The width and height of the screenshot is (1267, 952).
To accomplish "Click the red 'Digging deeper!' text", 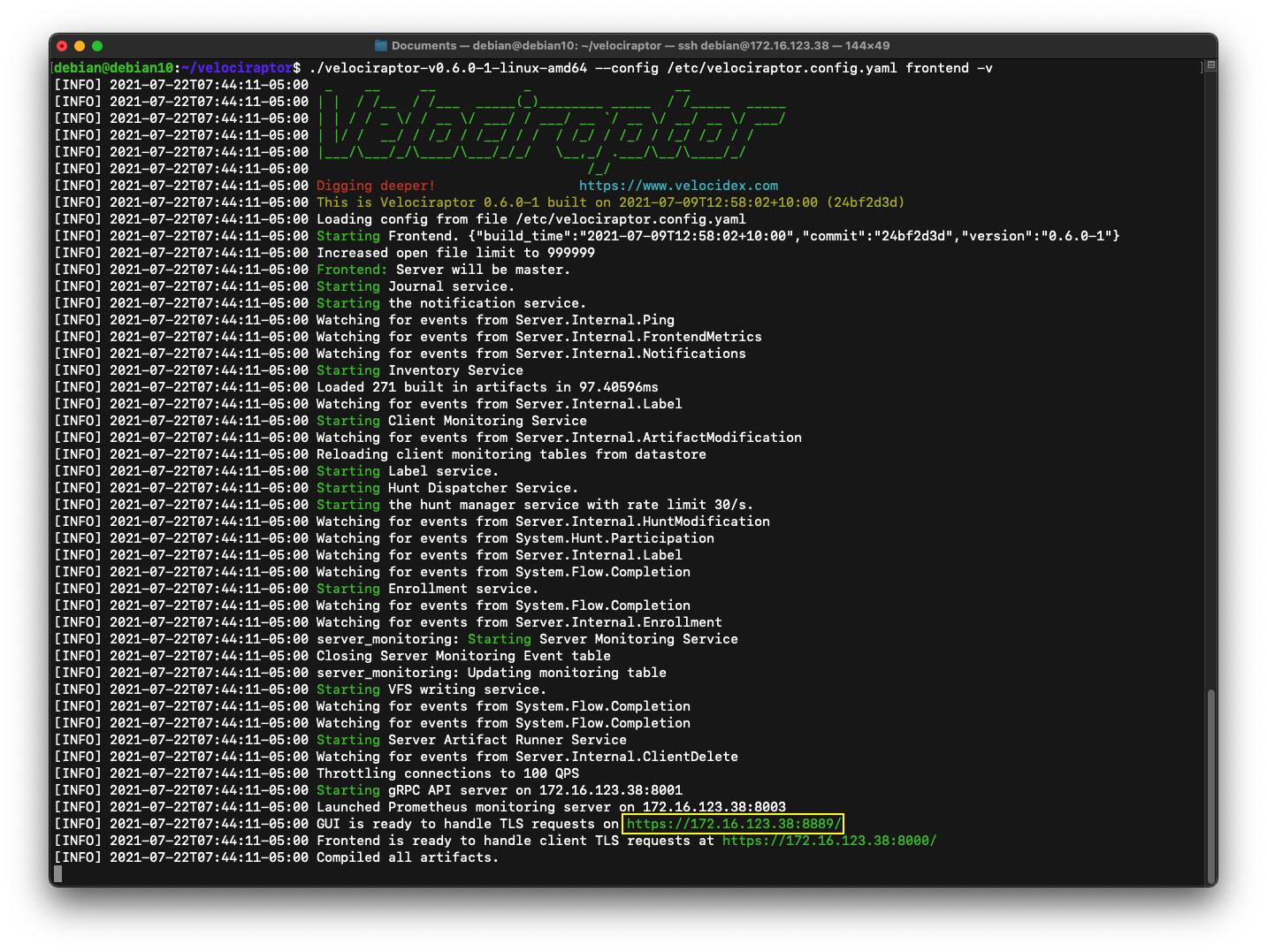I will click(376, 186).
